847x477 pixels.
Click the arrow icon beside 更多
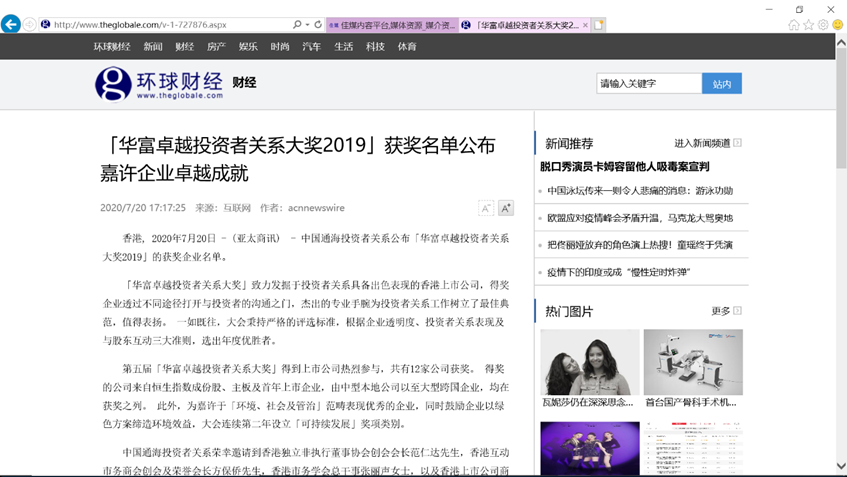(x=737, y=311)
